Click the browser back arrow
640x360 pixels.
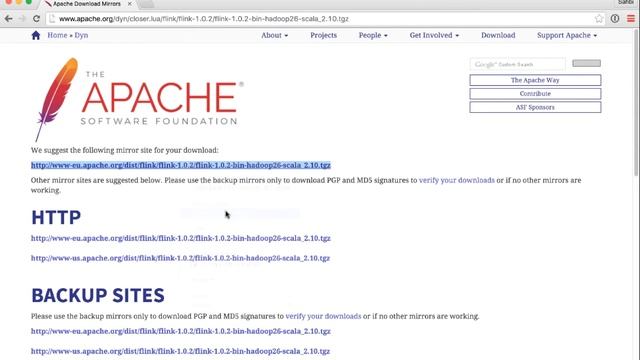pyautogui.click(x=8, y=19)
